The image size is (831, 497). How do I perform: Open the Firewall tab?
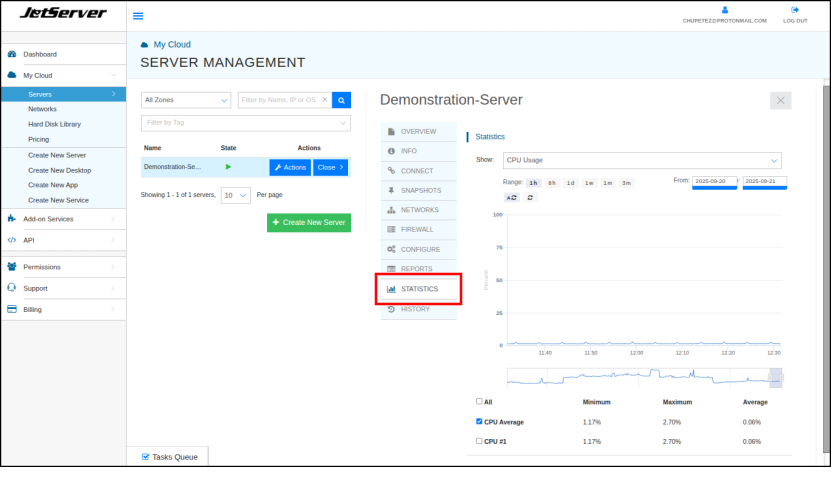click(x=416, y=229)
